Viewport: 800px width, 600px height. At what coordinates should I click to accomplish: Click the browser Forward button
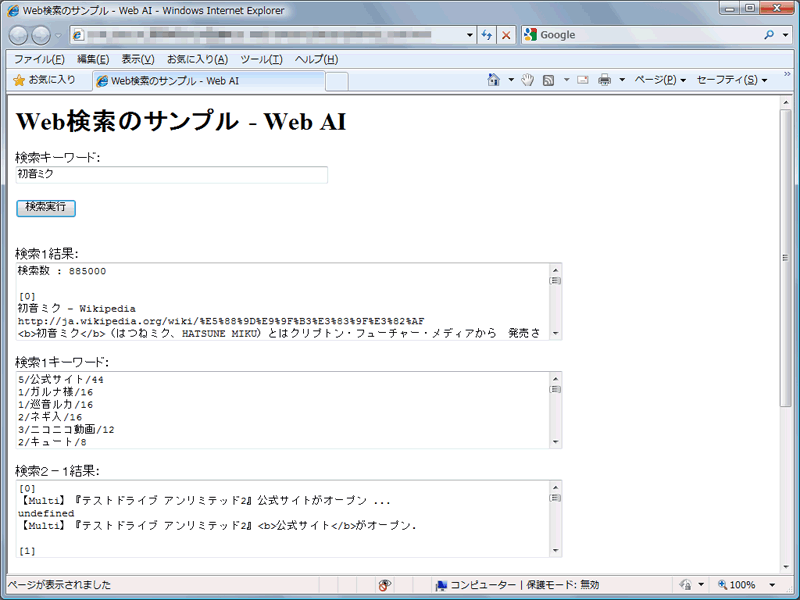pos(41,35)
